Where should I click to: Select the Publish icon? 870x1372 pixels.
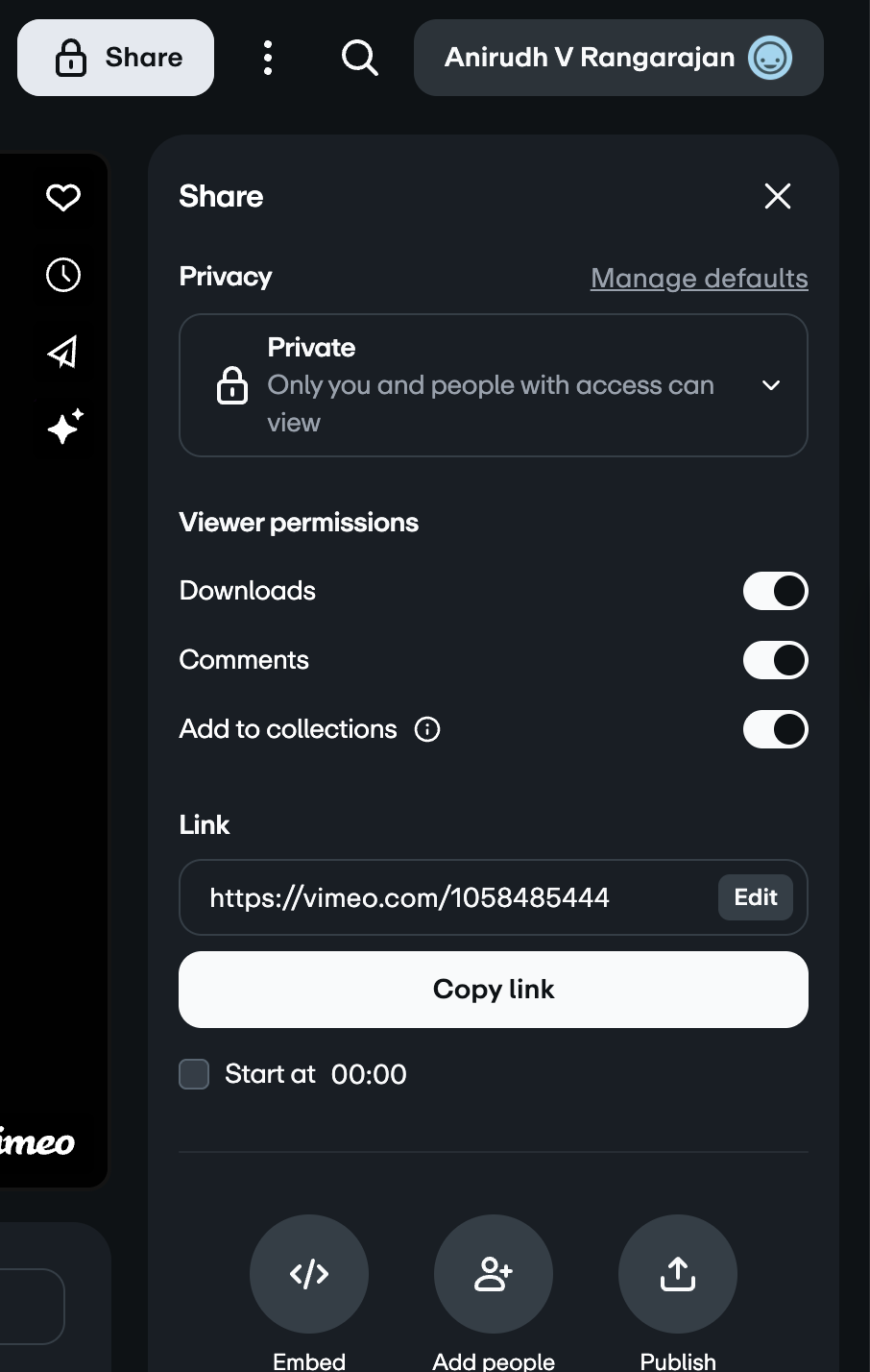[677, 1274]
